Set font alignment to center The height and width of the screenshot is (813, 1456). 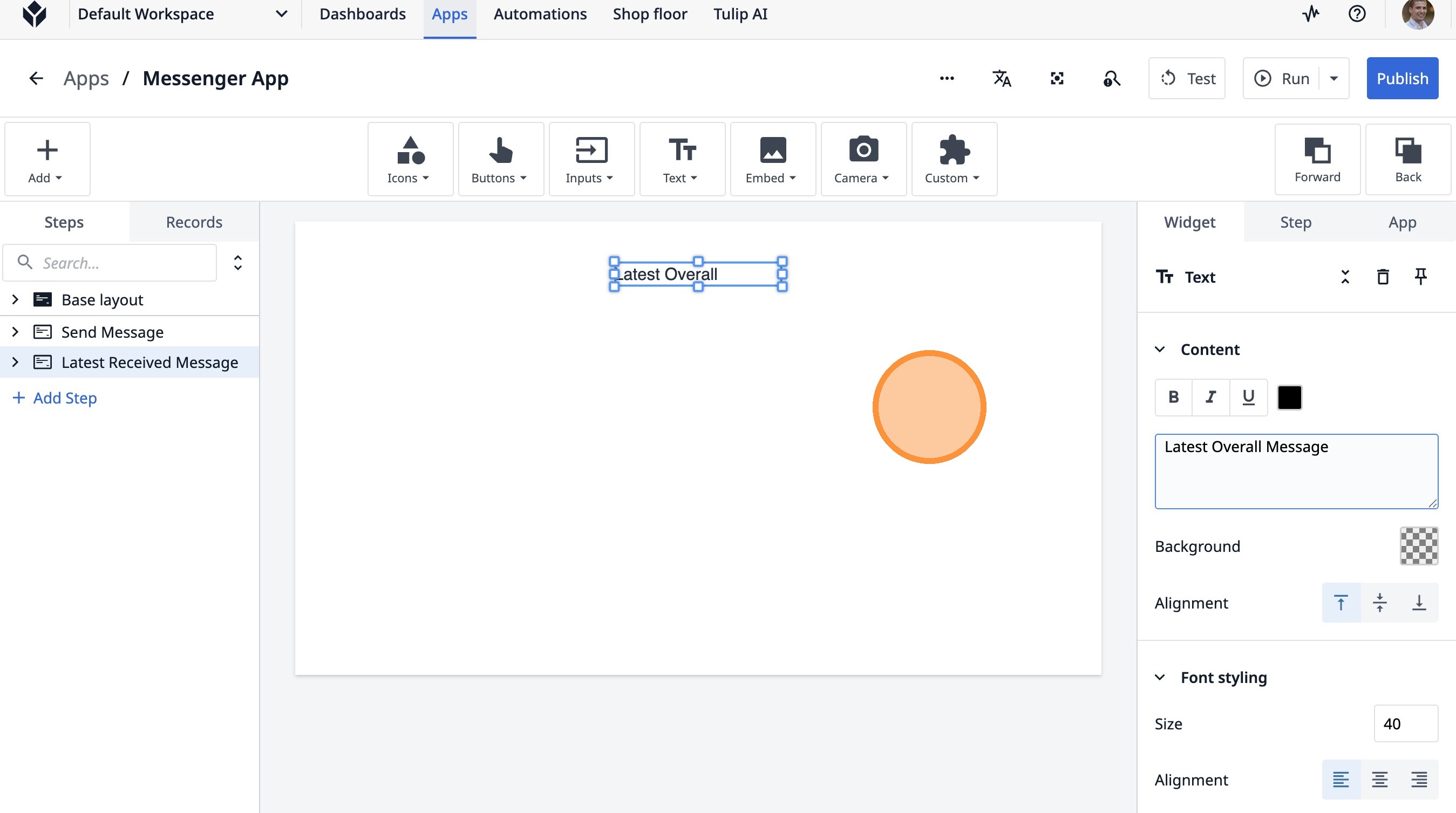1379,780
